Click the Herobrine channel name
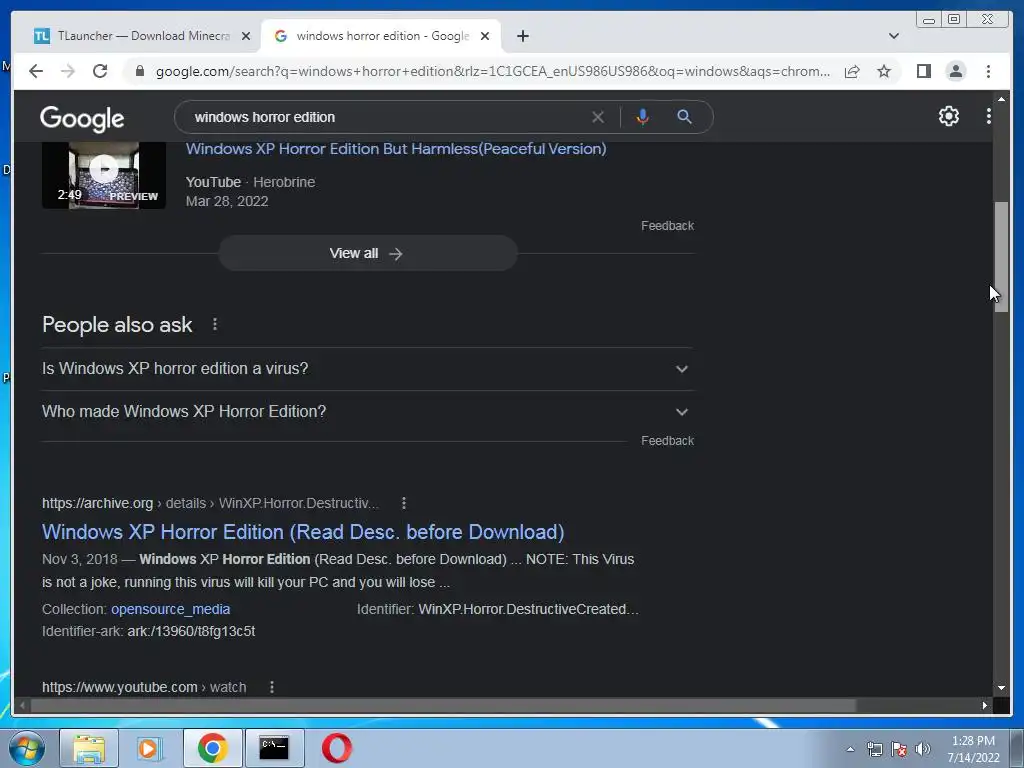 (x=284, y=182)
